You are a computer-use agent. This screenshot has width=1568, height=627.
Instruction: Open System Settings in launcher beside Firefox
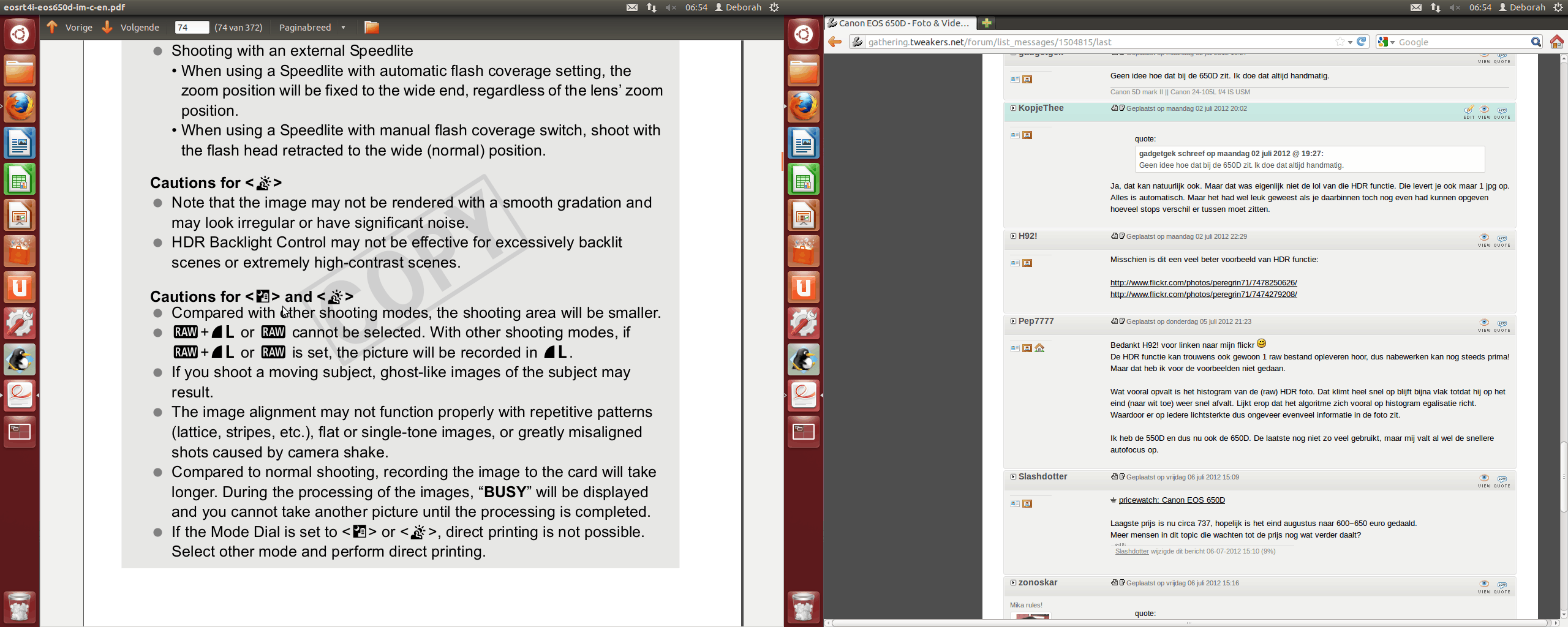tap(804, 323)
